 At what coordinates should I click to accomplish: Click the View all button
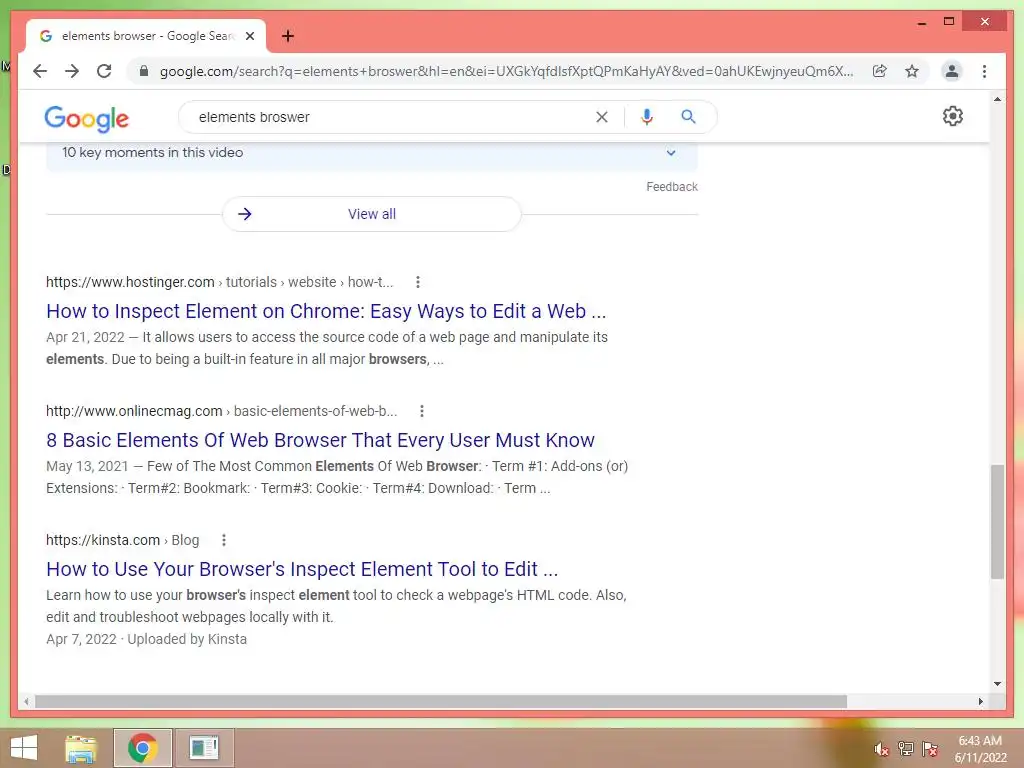pyautogui.click(x=372, y=214)
